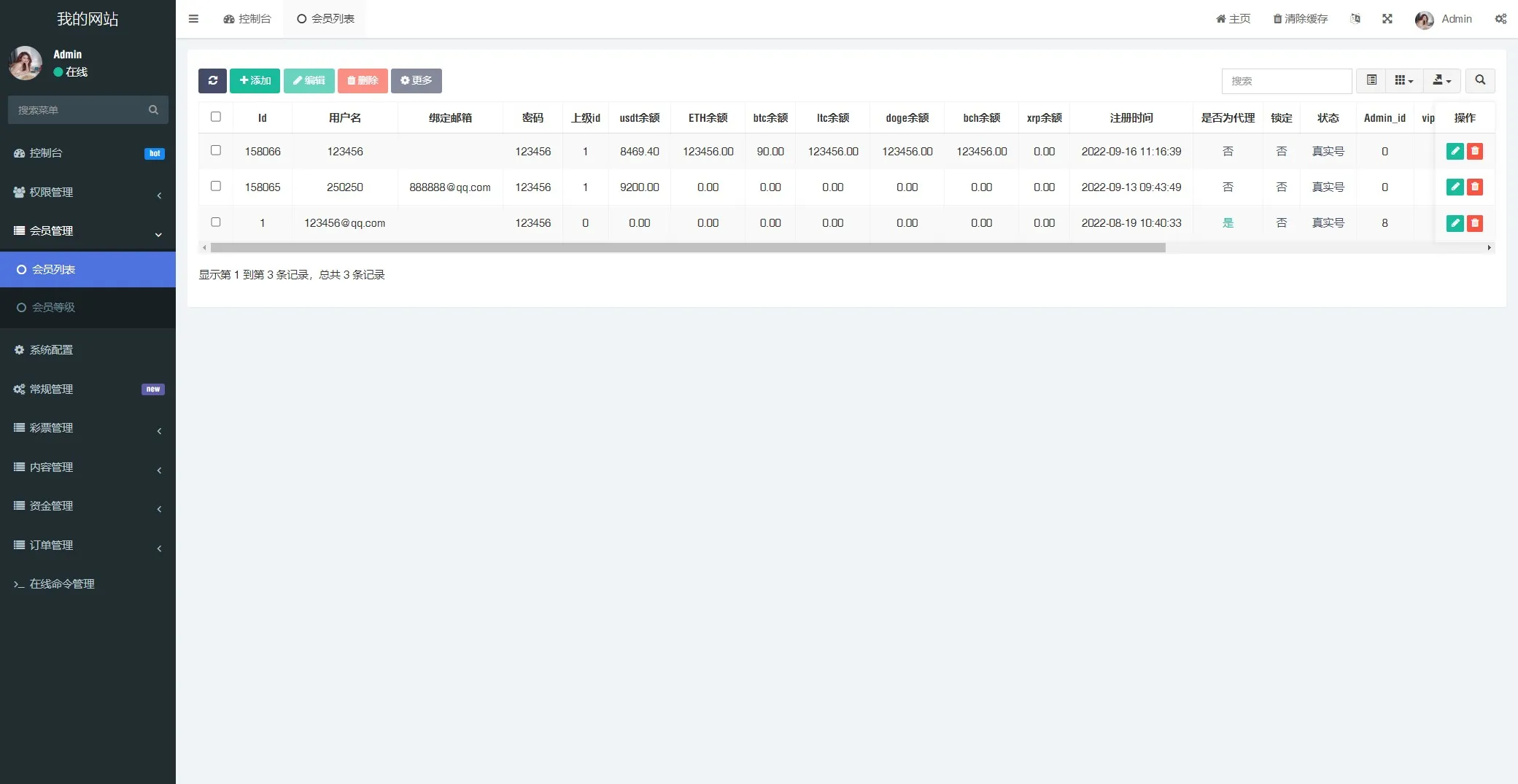The image size is (1518, 784).
Task: Open the export data dropdown
Action: (1441, 80)
